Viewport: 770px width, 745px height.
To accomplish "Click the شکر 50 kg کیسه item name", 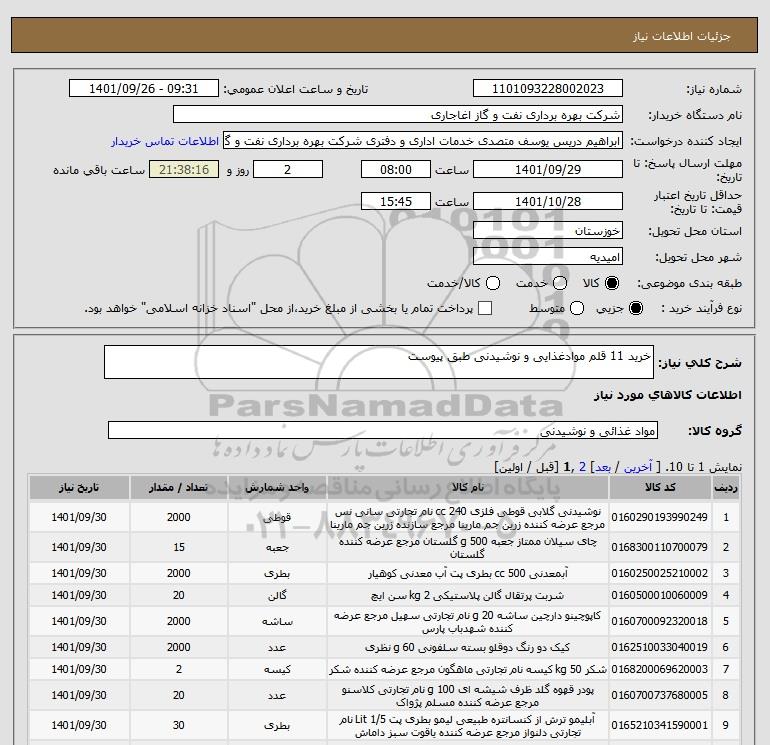I will pos(468,669).
